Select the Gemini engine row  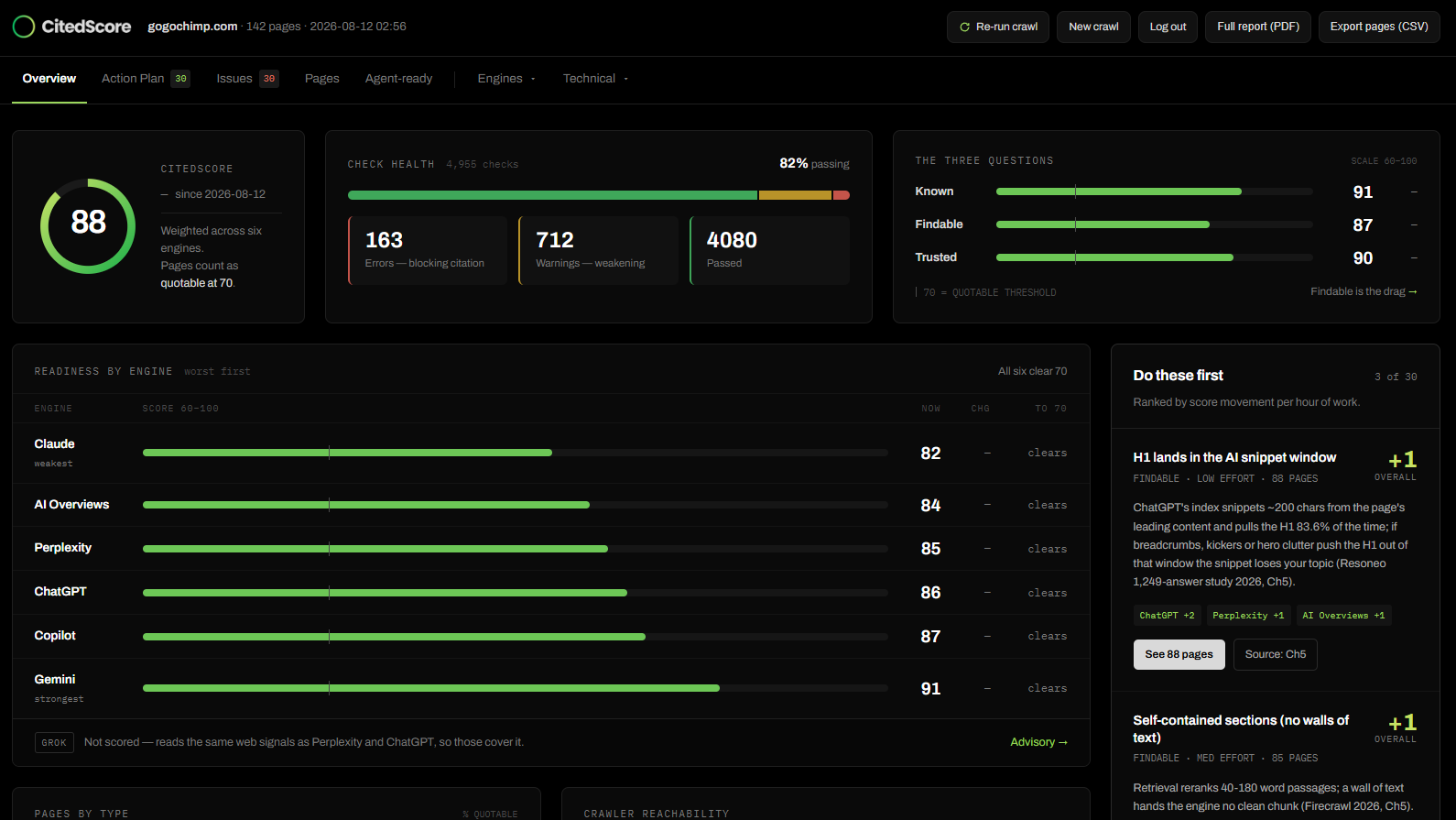click(551, 688)
